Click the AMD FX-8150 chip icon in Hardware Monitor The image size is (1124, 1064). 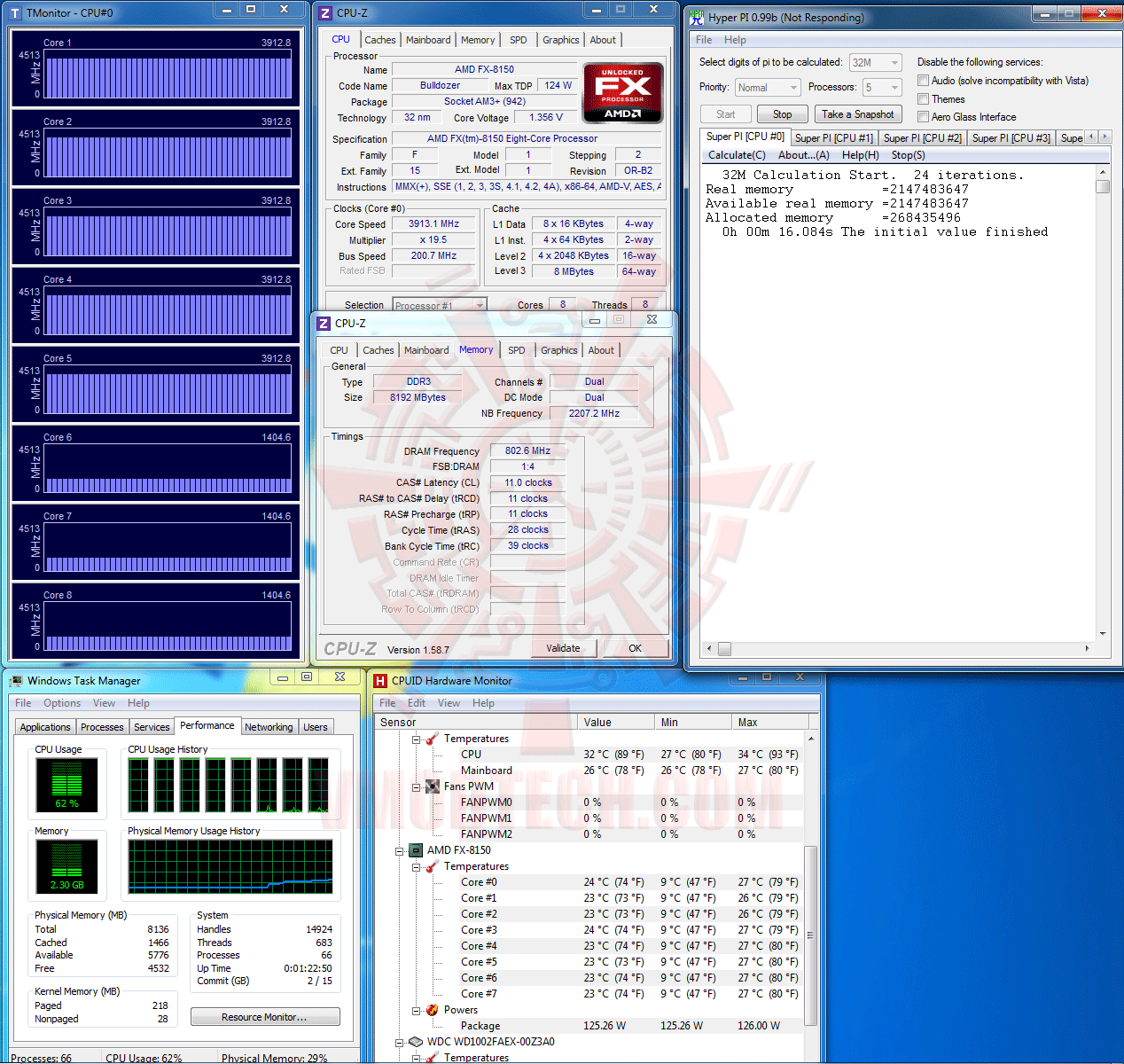tap(415, 850)
